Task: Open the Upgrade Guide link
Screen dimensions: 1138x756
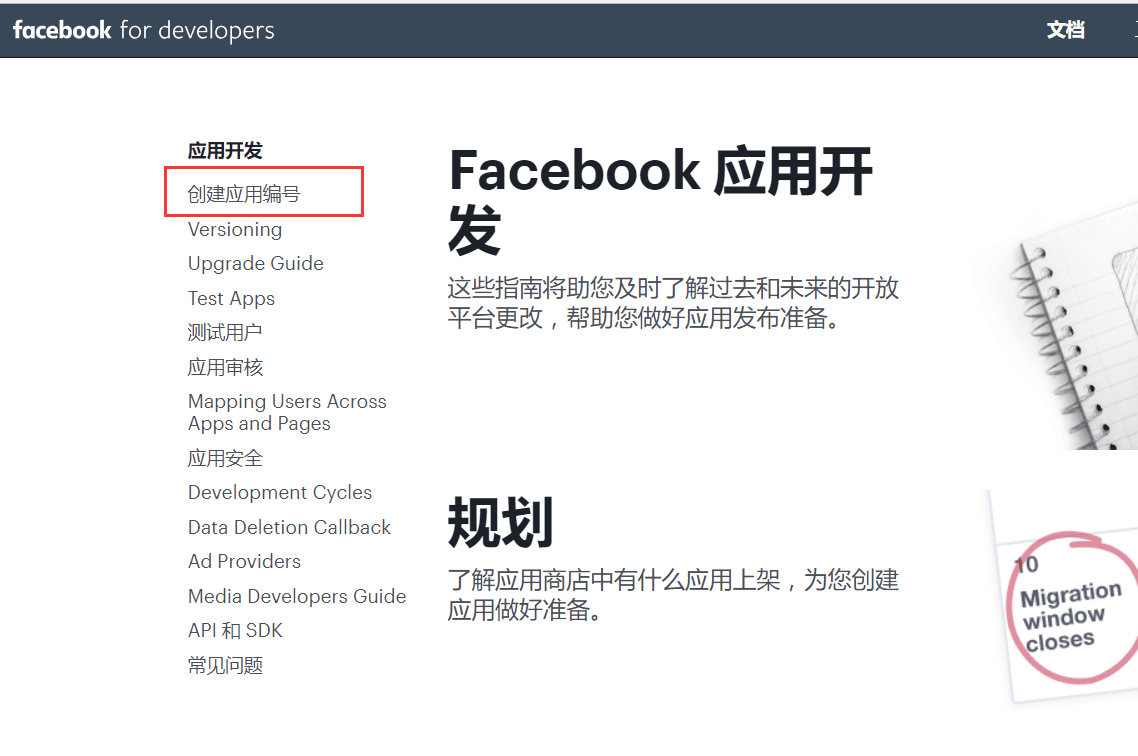Action: (256, 263)
